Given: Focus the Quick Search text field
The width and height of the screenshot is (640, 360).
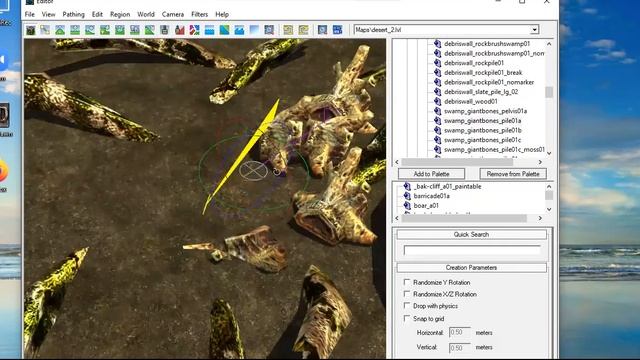Looking at the screenshot, I should point(472,250).
